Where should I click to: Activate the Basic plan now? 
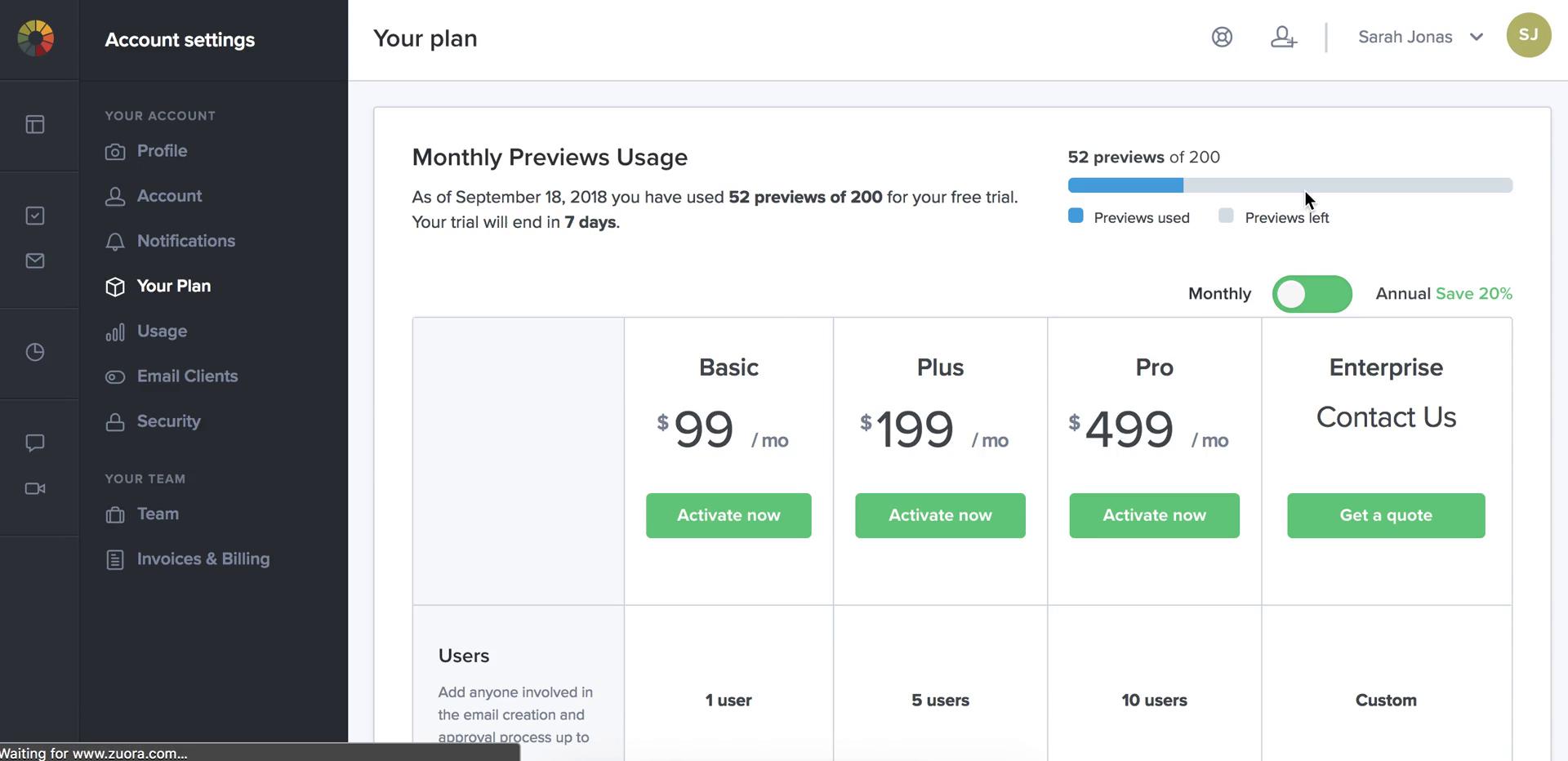click(x=728, y=515)
